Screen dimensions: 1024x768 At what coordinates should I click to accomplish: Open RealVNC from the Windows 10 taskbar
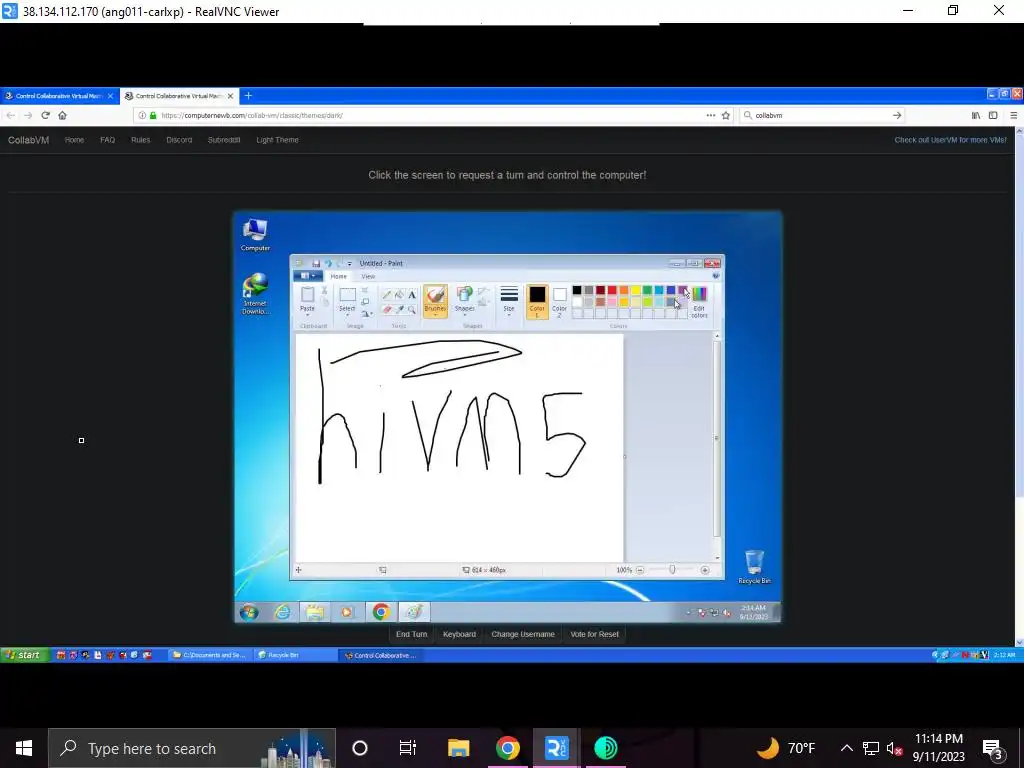pos(556,748)
